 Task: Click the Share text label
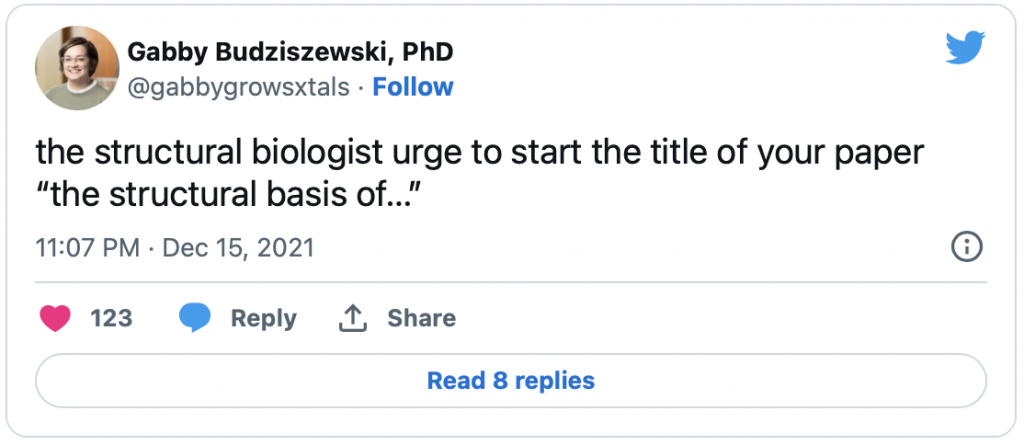click(x=422, y=318)
